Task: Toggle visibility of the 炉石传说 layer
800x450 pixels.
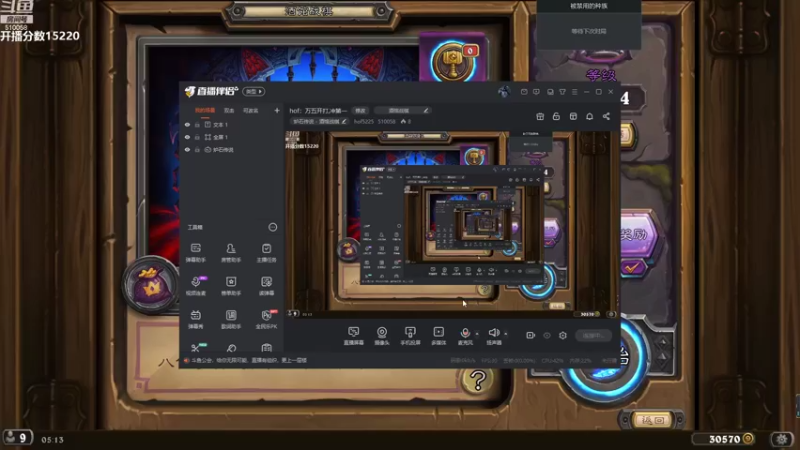Action: [x=187, y=149]
